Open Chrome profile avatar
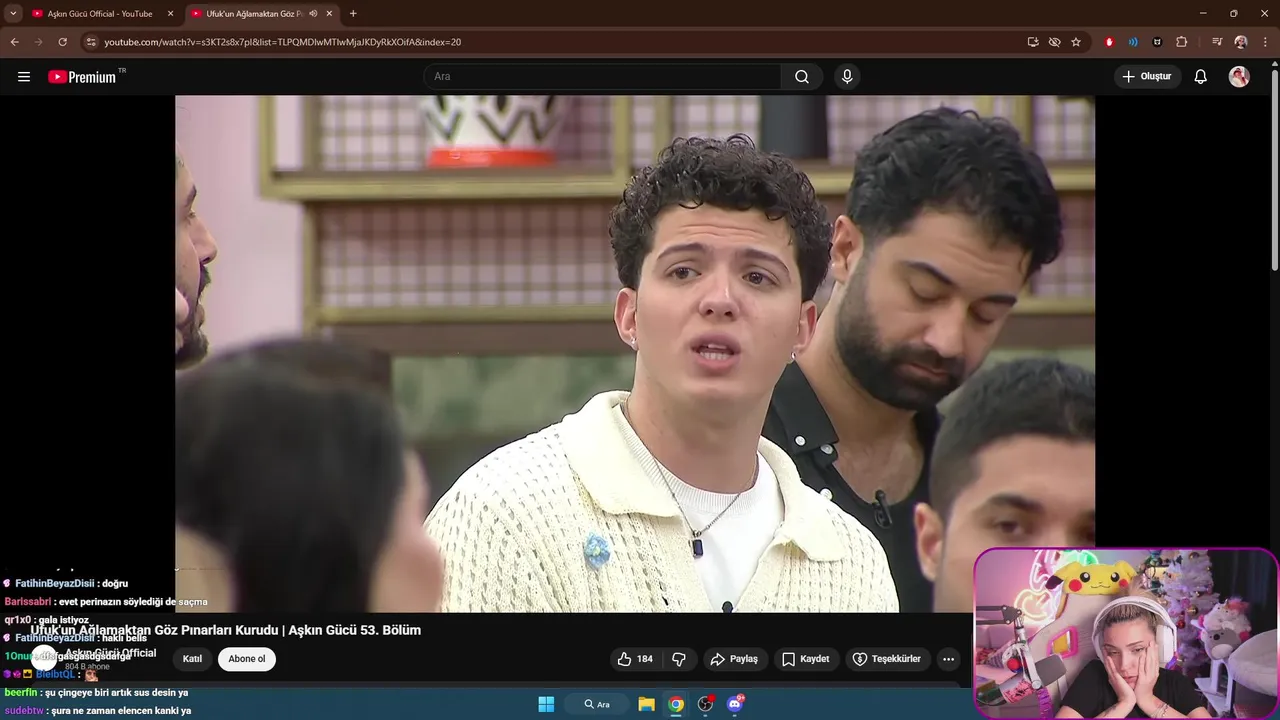This screenshot has width=1280, height=720. point(1241,42)
